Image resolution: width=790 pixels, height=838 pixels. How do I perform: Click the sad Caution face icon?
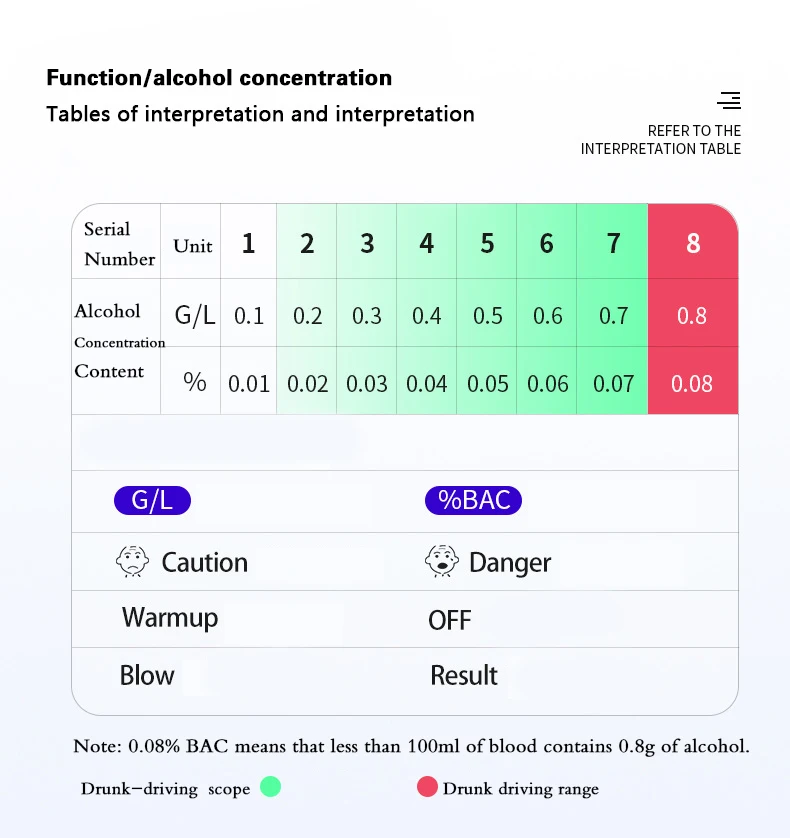pyautogui.click(x=133, y=561)
